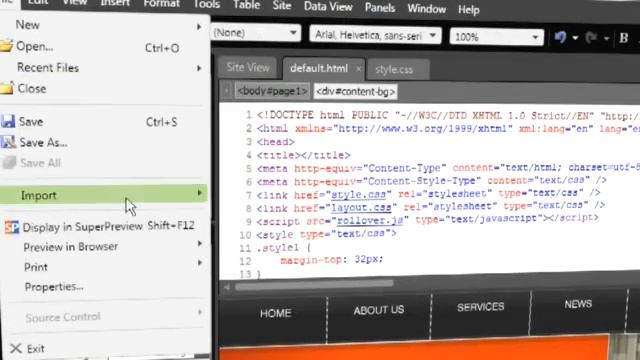Screen dimensions: 640x360
Task: Open redo history dropdown arrow
Action: tap(607, 39)
